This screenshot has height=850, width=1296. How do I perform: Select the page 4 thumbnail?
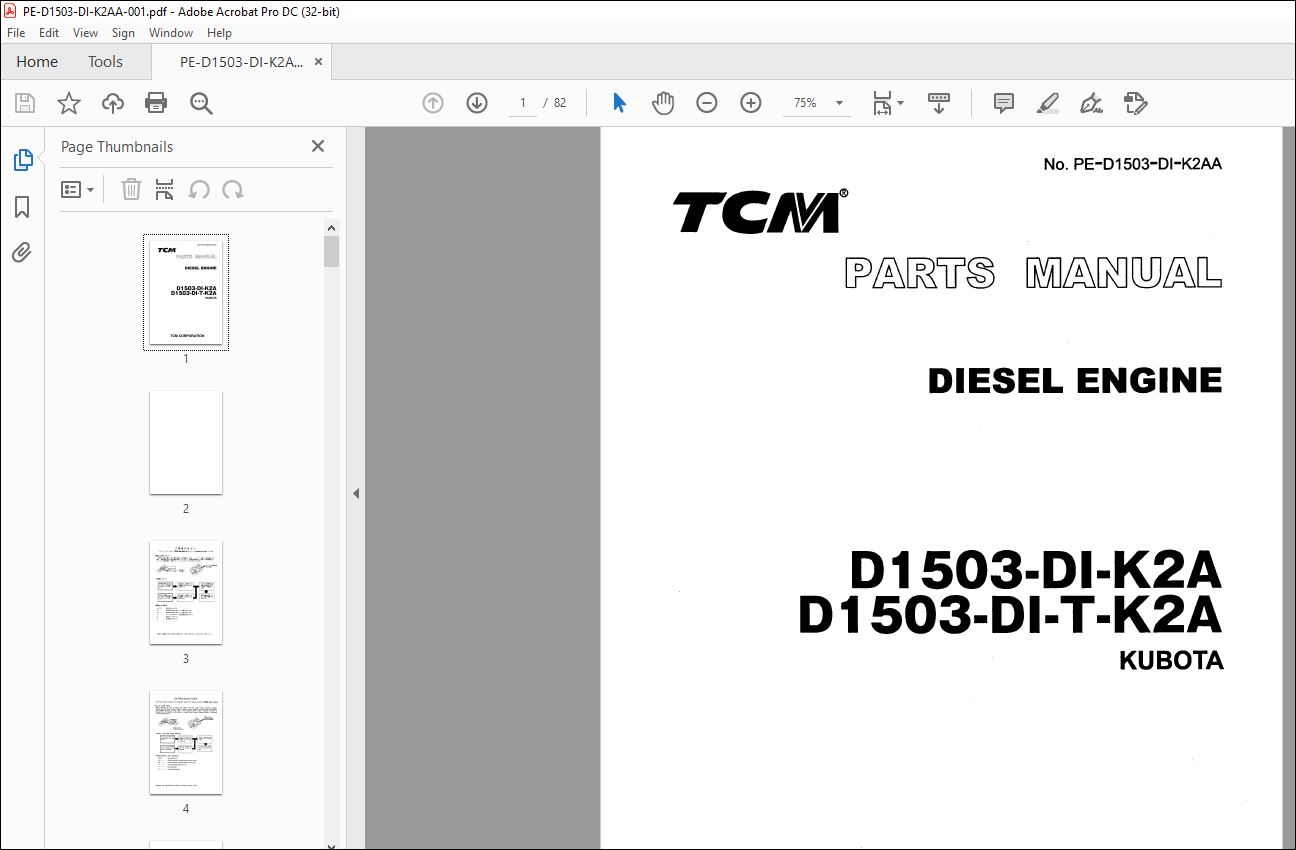(186, 742)
